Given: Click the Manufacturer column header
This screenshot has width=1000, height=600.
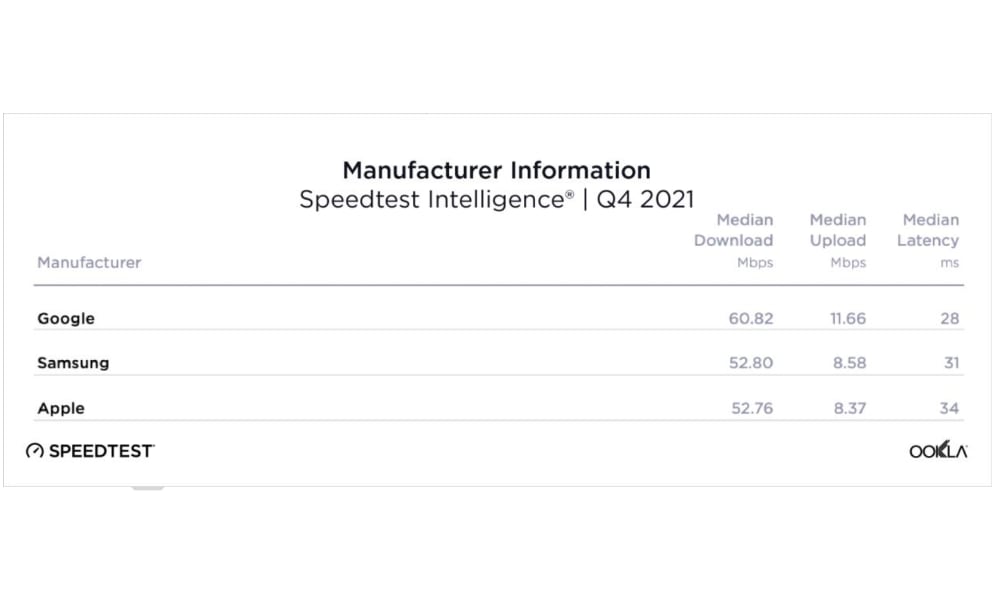Looking at the screenshot, I should tap(89, 263).
